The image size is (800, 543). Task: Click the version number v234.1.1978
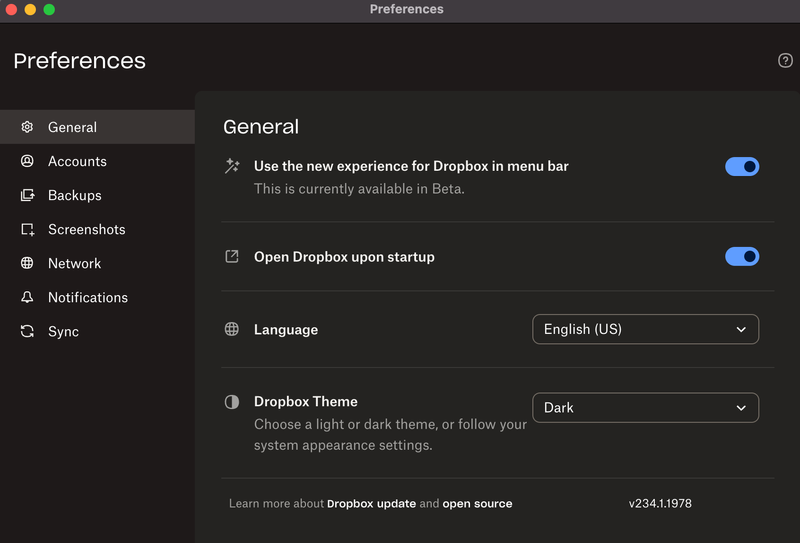click(x=660, y=504)
